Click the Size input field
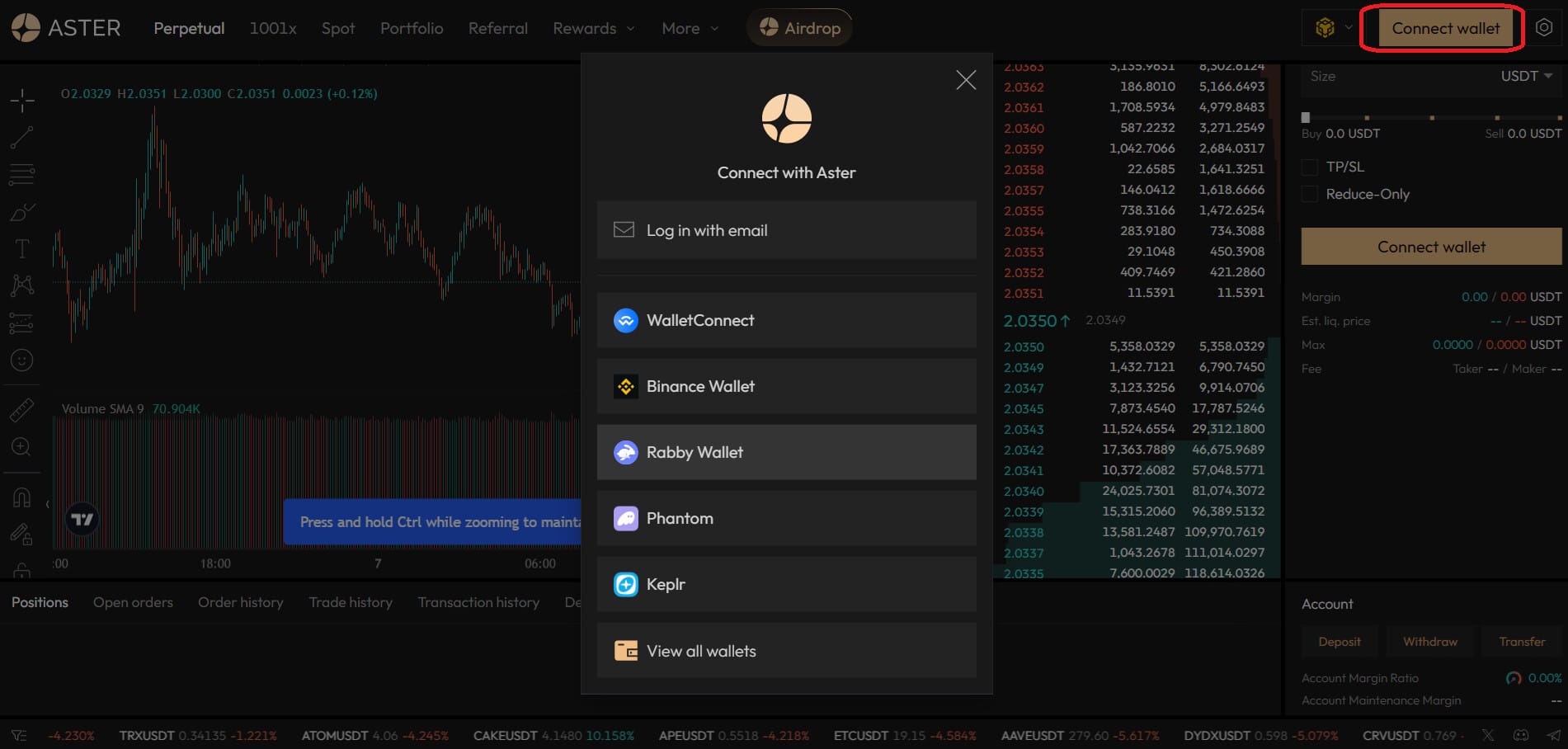The width and height of the screenshot is (1568, 749). [x=1394, y=76]
